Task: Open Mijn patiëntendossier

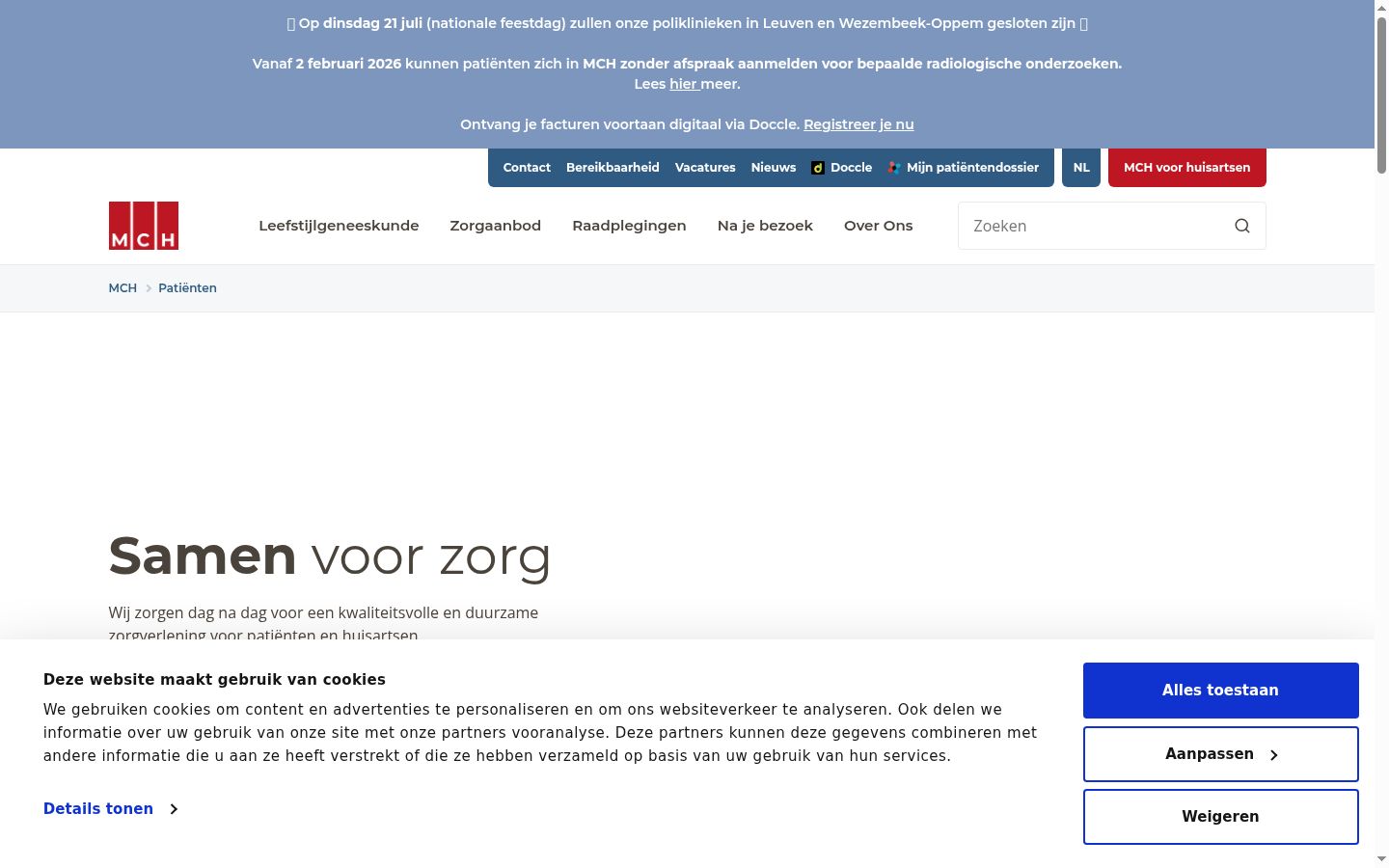Action: coord(963,168)
